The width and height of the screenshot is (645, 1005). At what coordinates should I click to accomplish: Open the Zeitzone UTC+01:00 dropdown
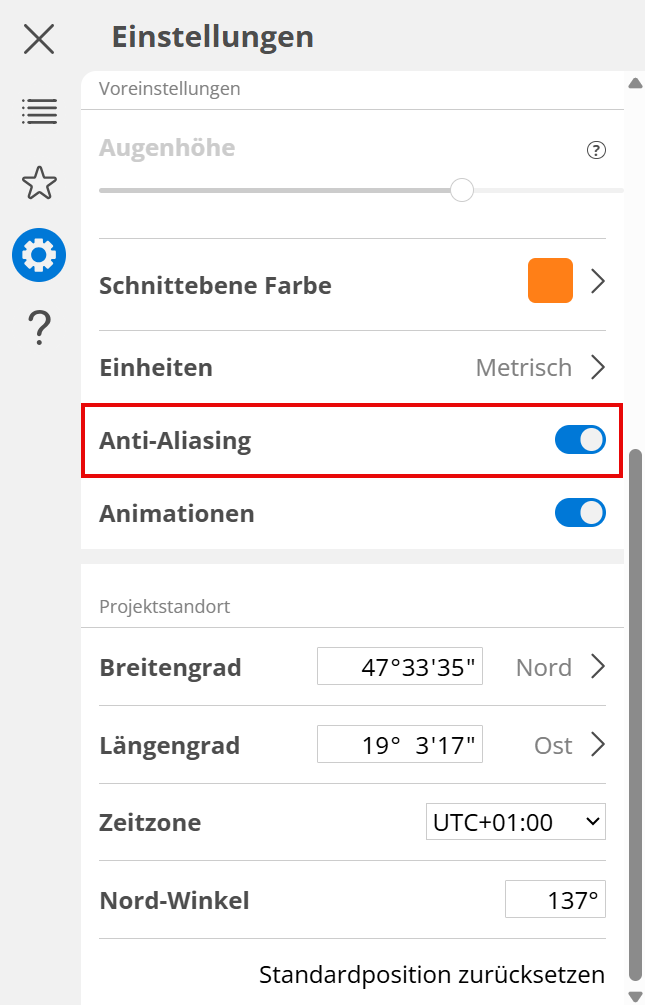tap(515, 822)
